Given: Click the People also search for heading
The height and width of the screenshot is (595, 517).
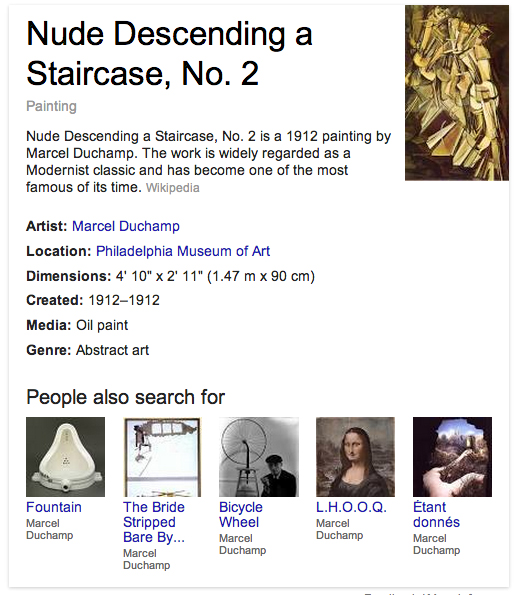Looking at the screenshot, I should [x=125, y=397].
